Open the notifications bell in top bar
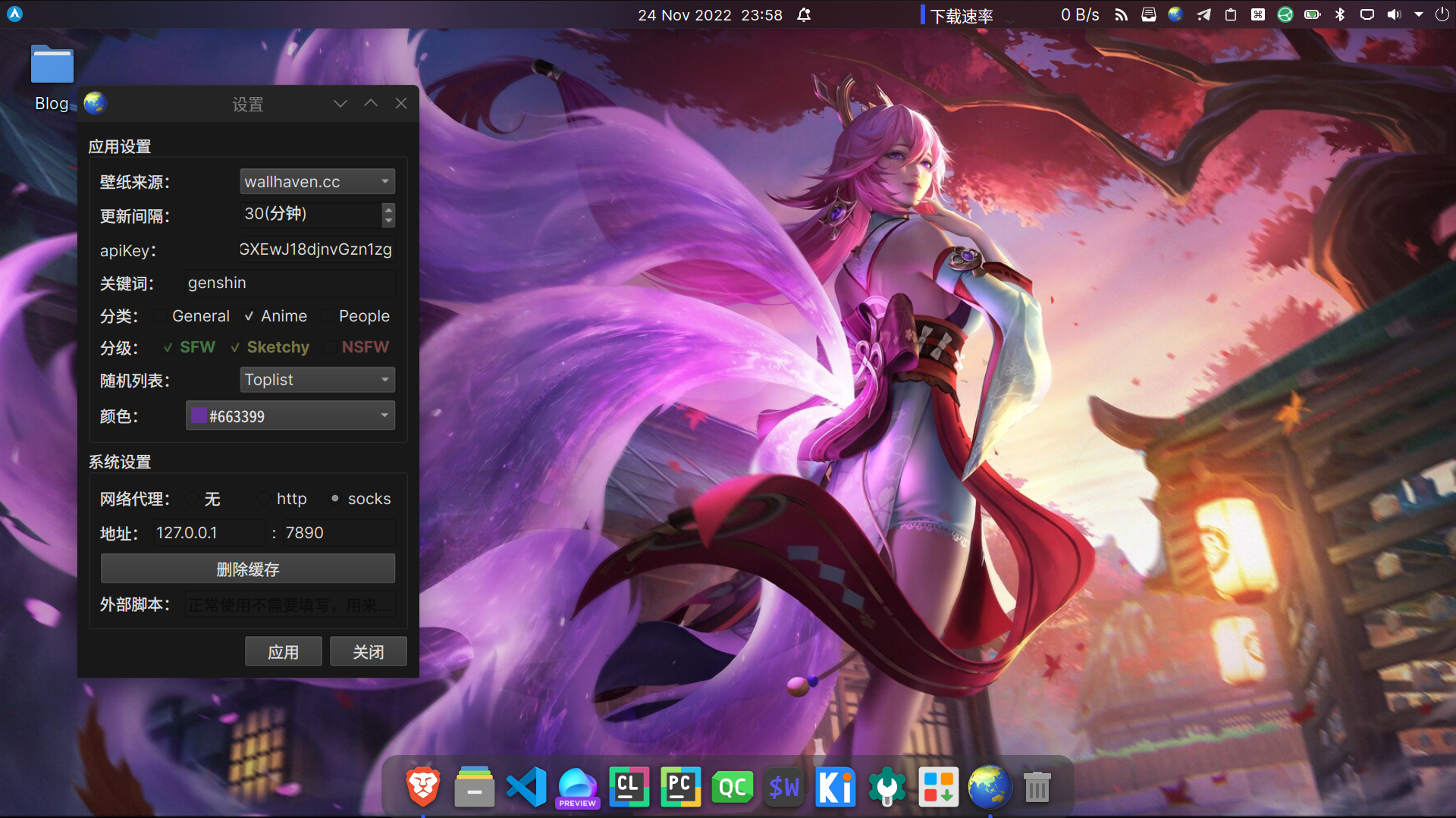1456x818 pixels. tap(804, 15)
